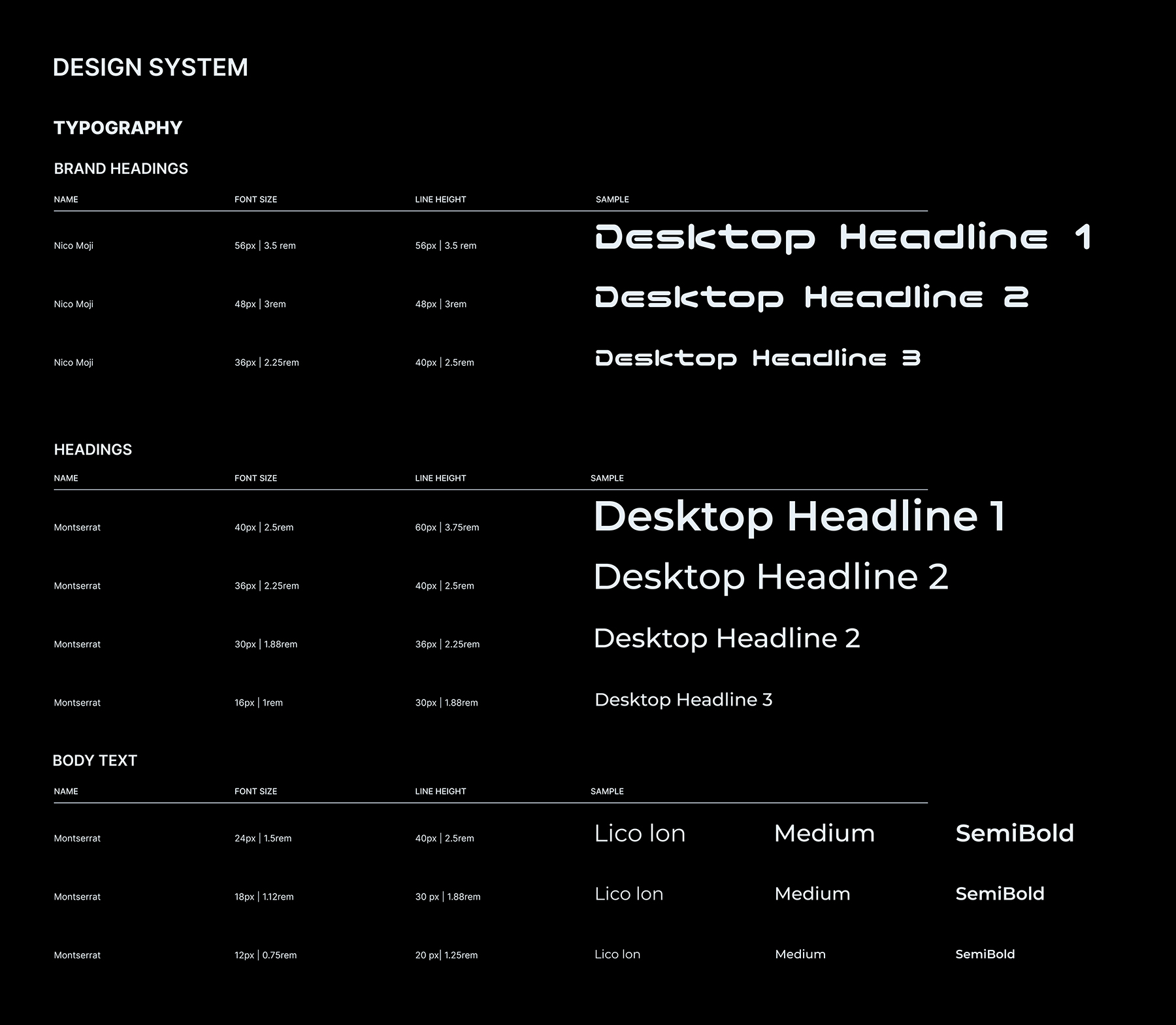Select the largest SemiBold body text sample
The width and height of the screenshot is (1176, 1025).
[x=1014, y=833]
